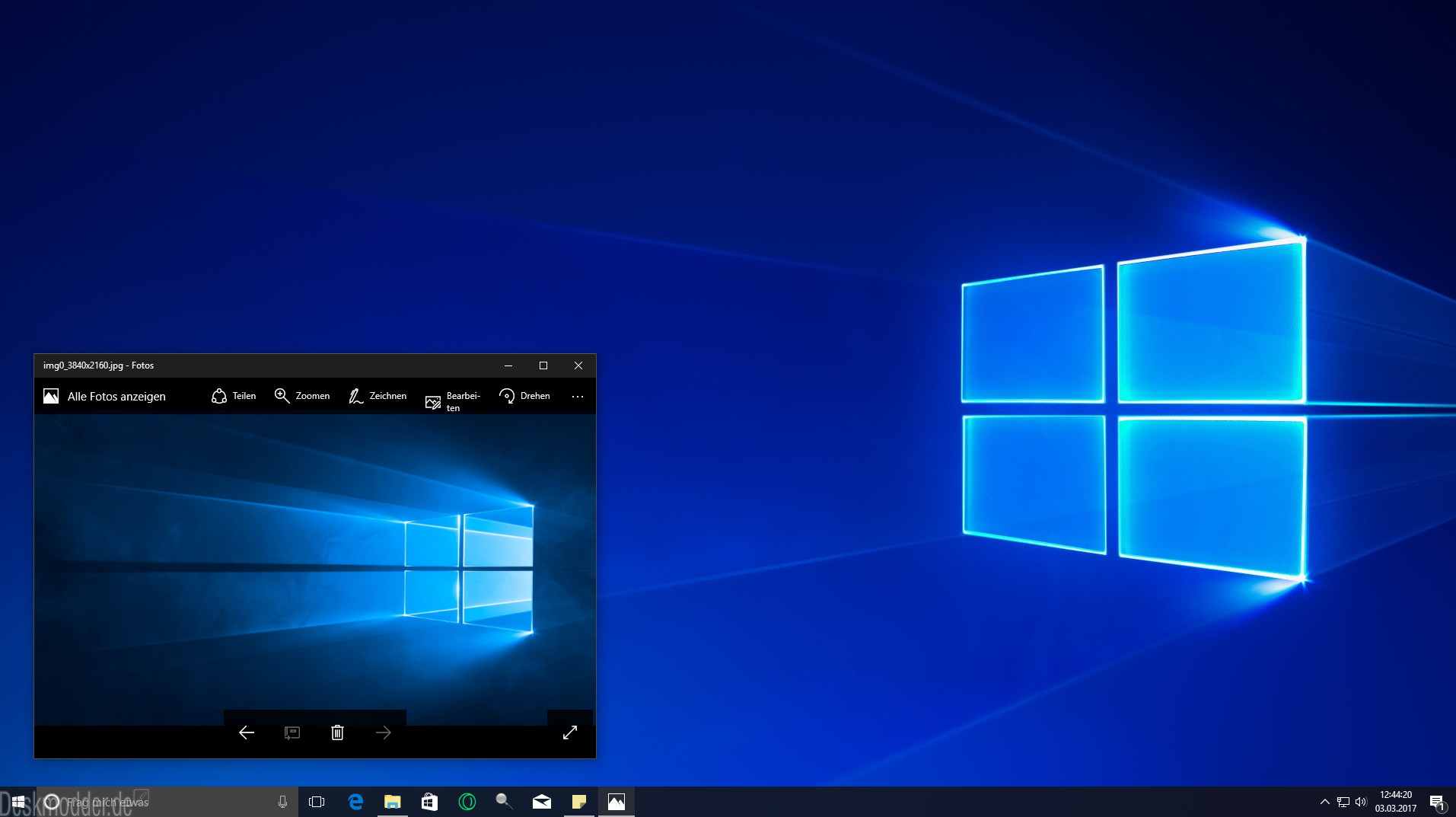Click the Fotos app taskbar icon
This screenshot has width=1456, height=817.
pyautogui.click(x=616, y=802)
